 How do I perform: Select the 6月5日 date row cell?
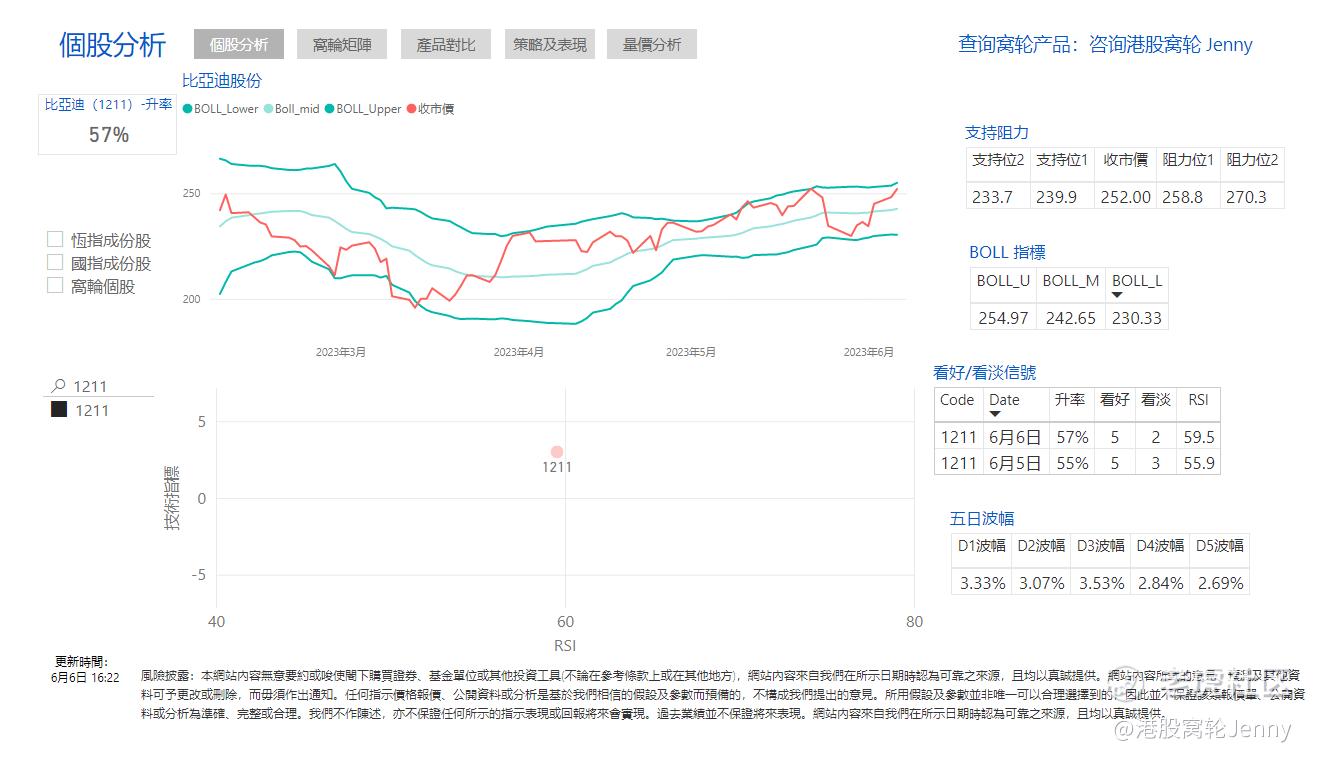[x=1014, y=463]
